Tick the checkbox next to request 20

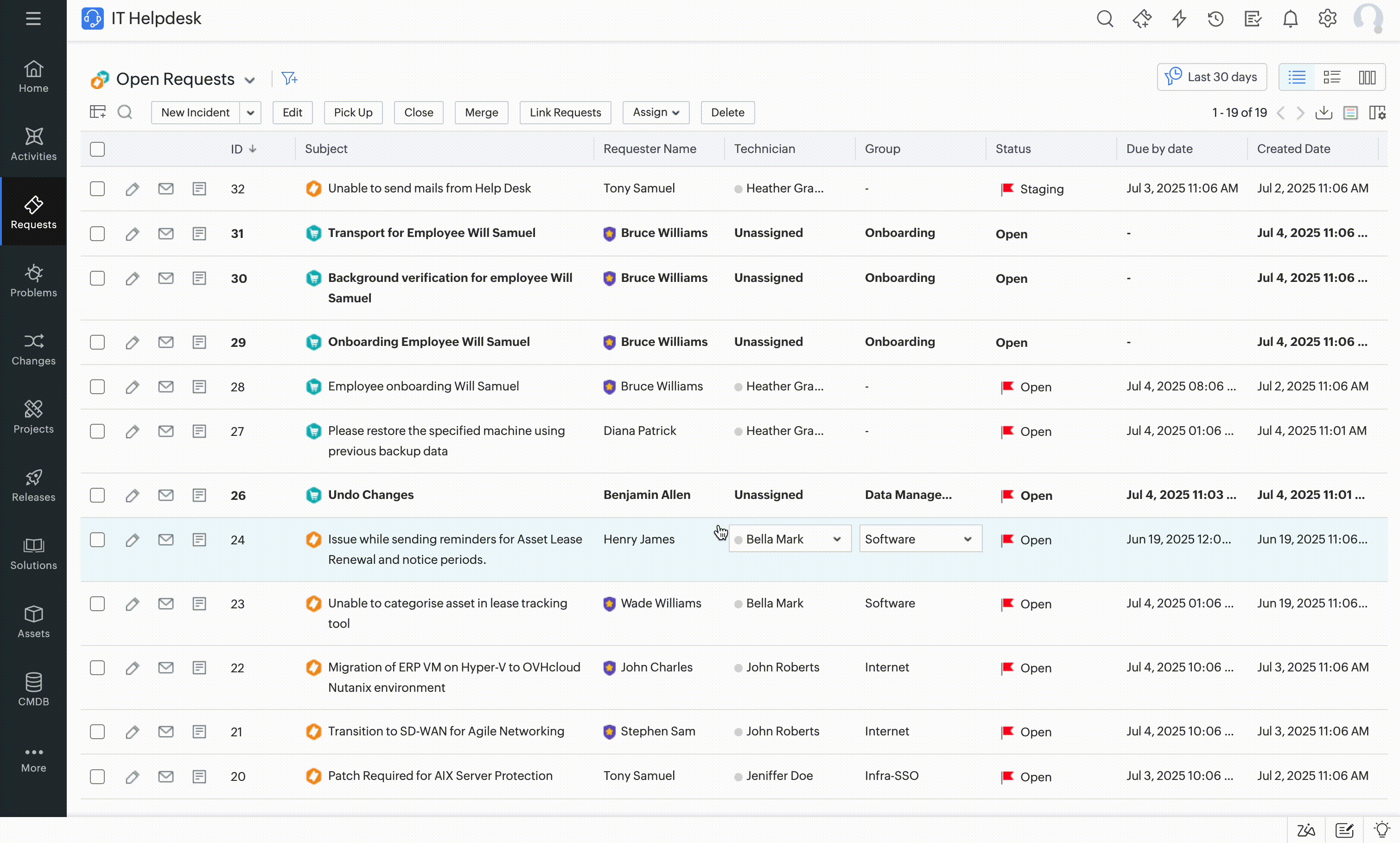coord(97,776)
